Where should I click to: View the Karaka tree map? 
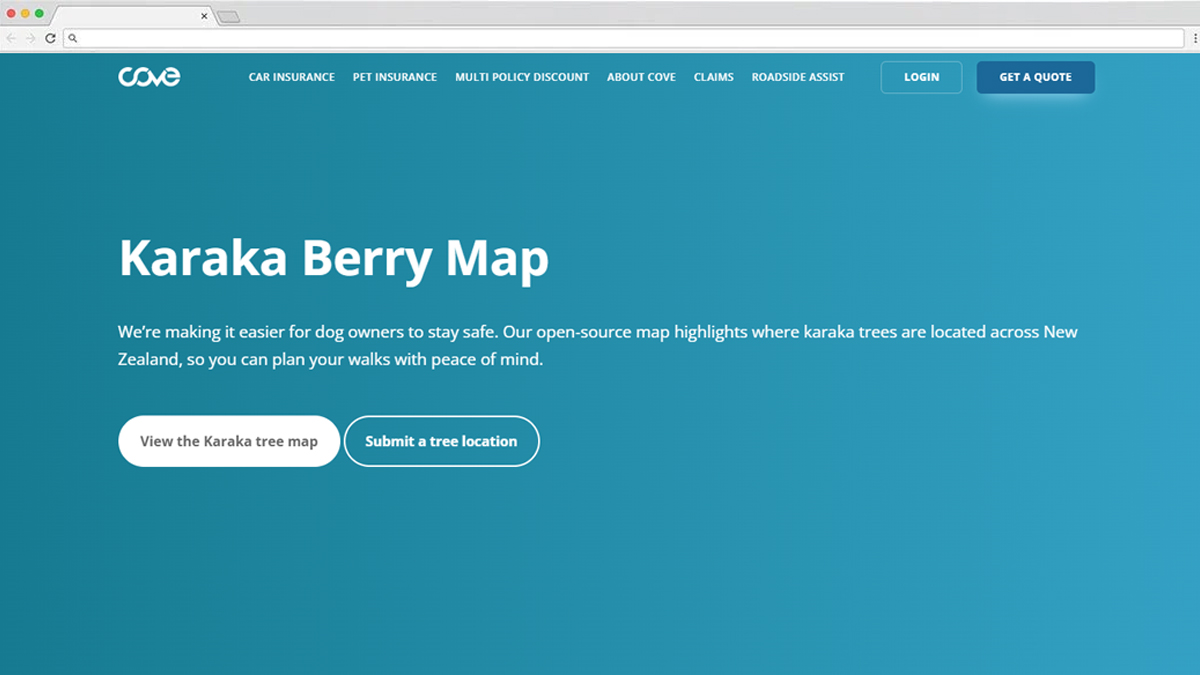228,441
